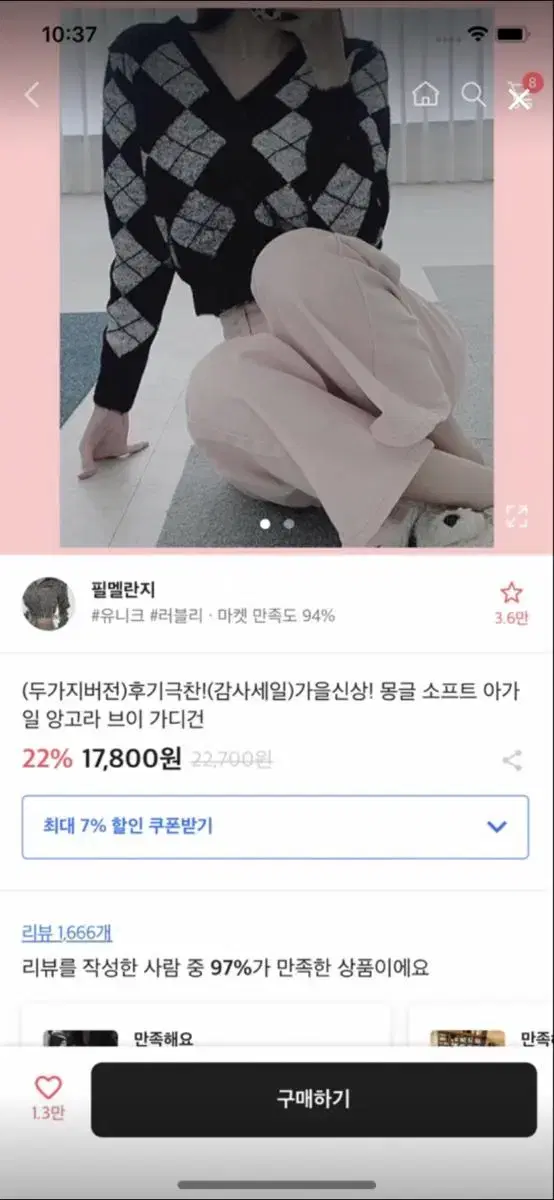Open the second review card thumbnail
554x1200 pixels.
(x=467, y=1038)
